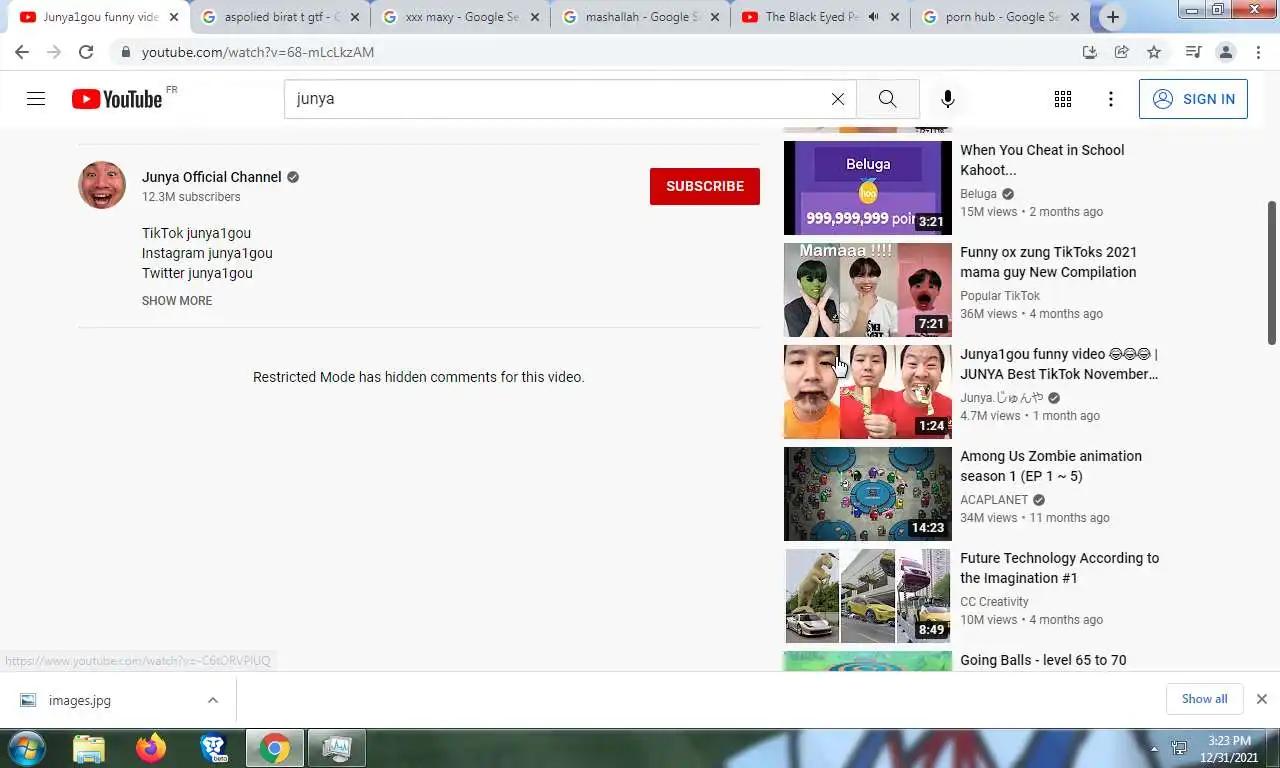Open the Chrome three-dot menu
1280x768 pixels.
click(x=1258, y=52)
